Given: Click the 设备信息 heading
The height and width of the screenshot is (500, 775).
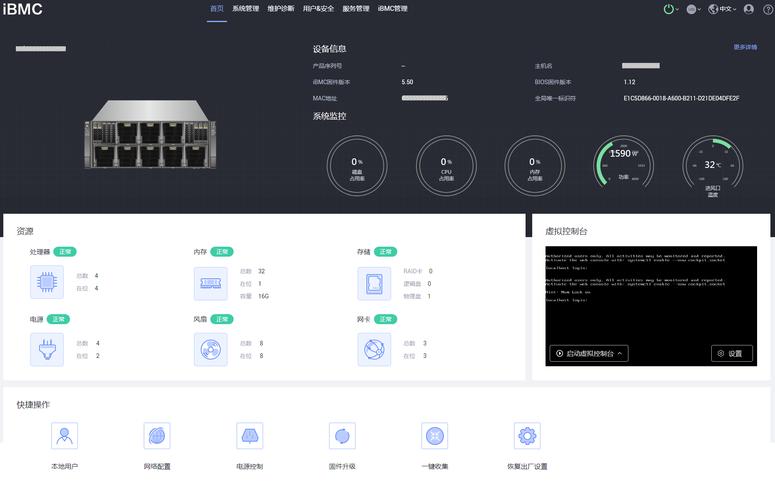Looking at the screenshot, I should coord(329,49).
